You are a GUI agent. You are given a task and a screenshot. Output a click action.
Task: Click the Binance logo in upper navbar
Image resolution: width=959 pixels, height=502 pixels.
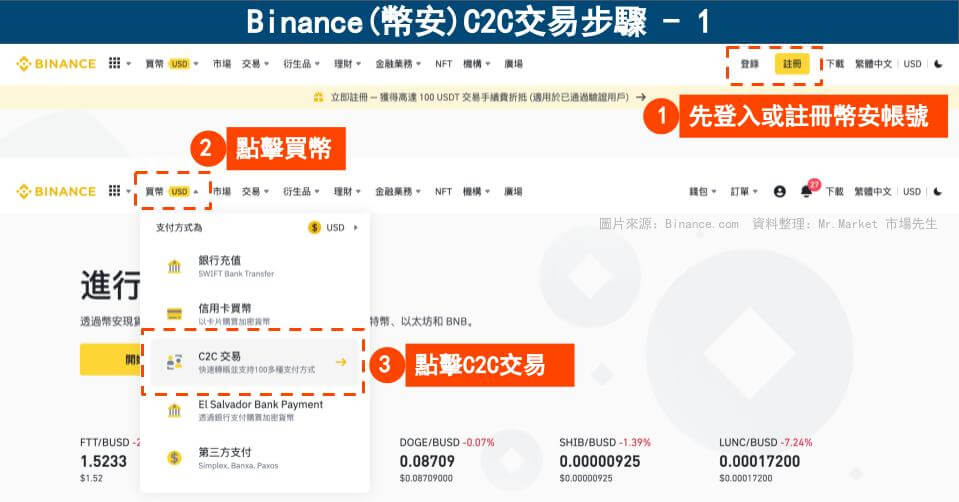click(56, 64)
